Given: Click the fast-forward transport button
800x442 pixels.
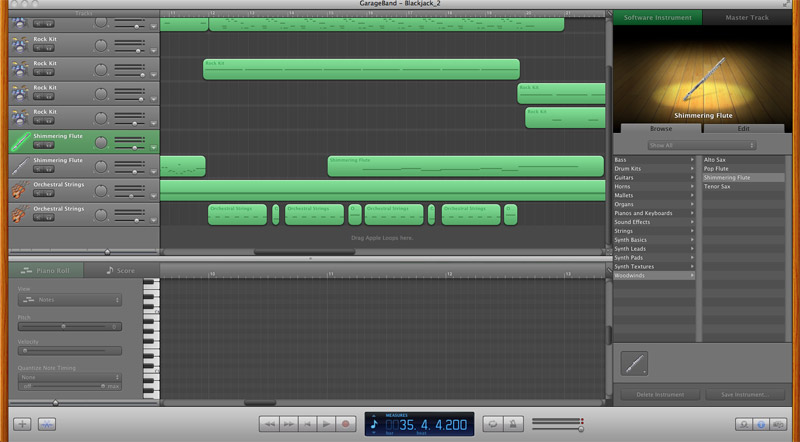Looking at the screenshot, I should pos(288,424).
